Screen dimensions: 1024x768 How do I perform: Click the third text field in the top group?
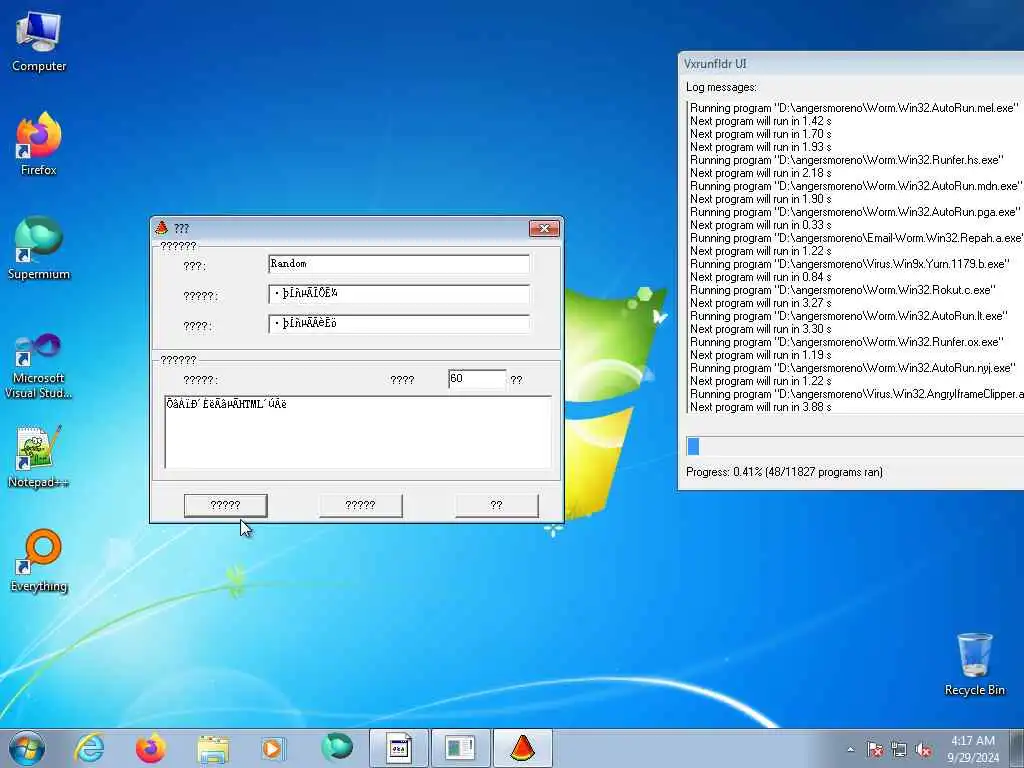pyautogui.click(x=399, y=324)
